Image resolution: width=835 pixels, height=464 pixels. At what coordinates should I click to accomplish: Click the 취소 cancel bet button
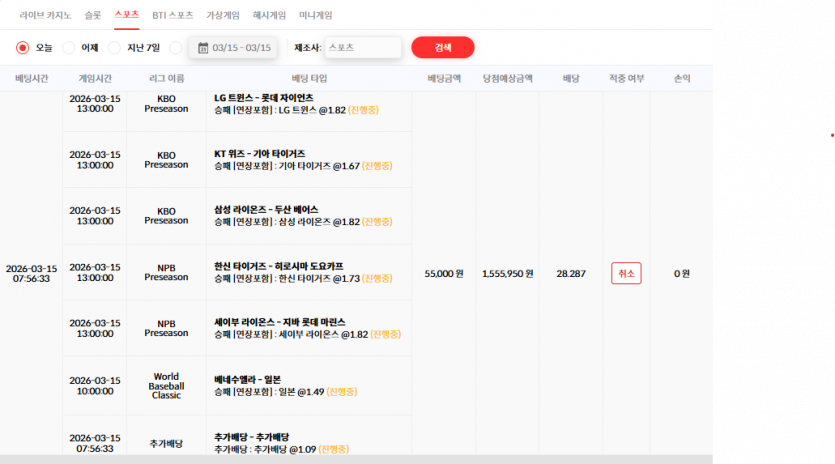pos(626,273)
